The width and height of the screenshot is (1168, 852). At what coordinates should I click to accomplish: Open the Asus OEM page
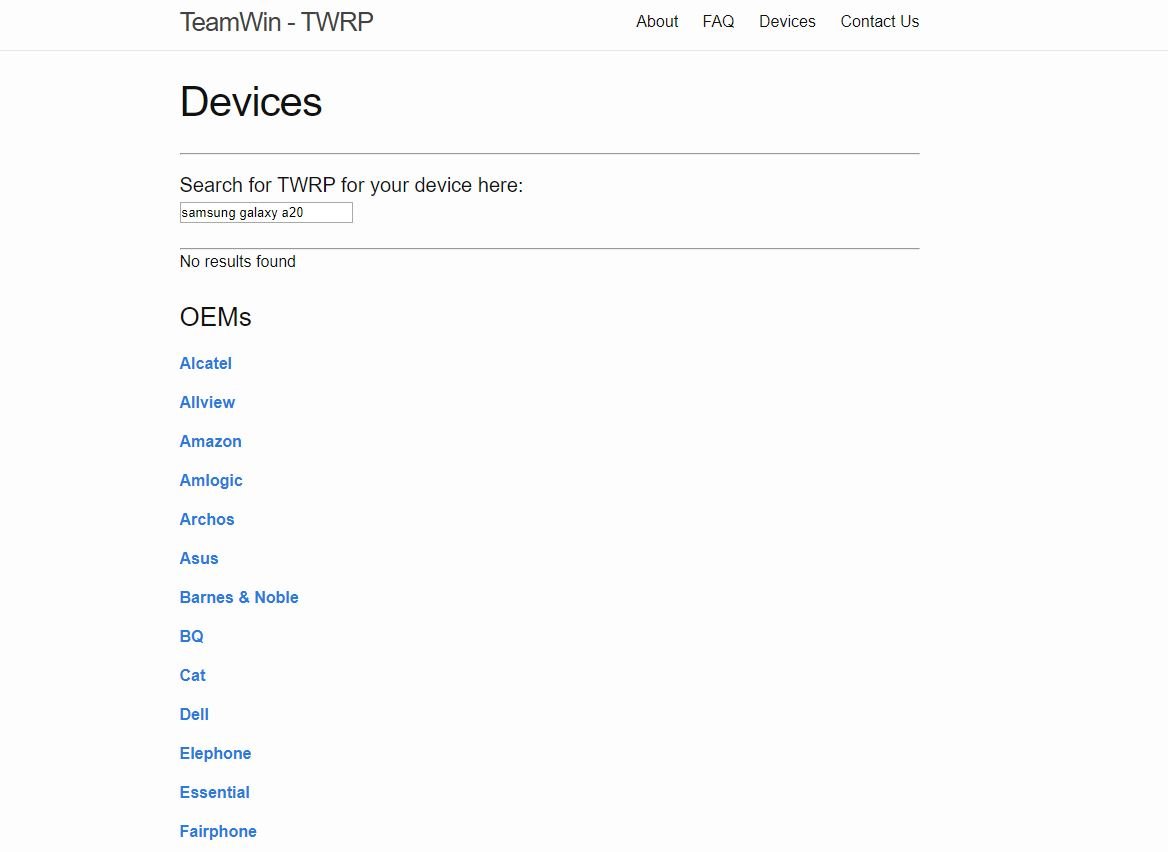pos(199,558)
